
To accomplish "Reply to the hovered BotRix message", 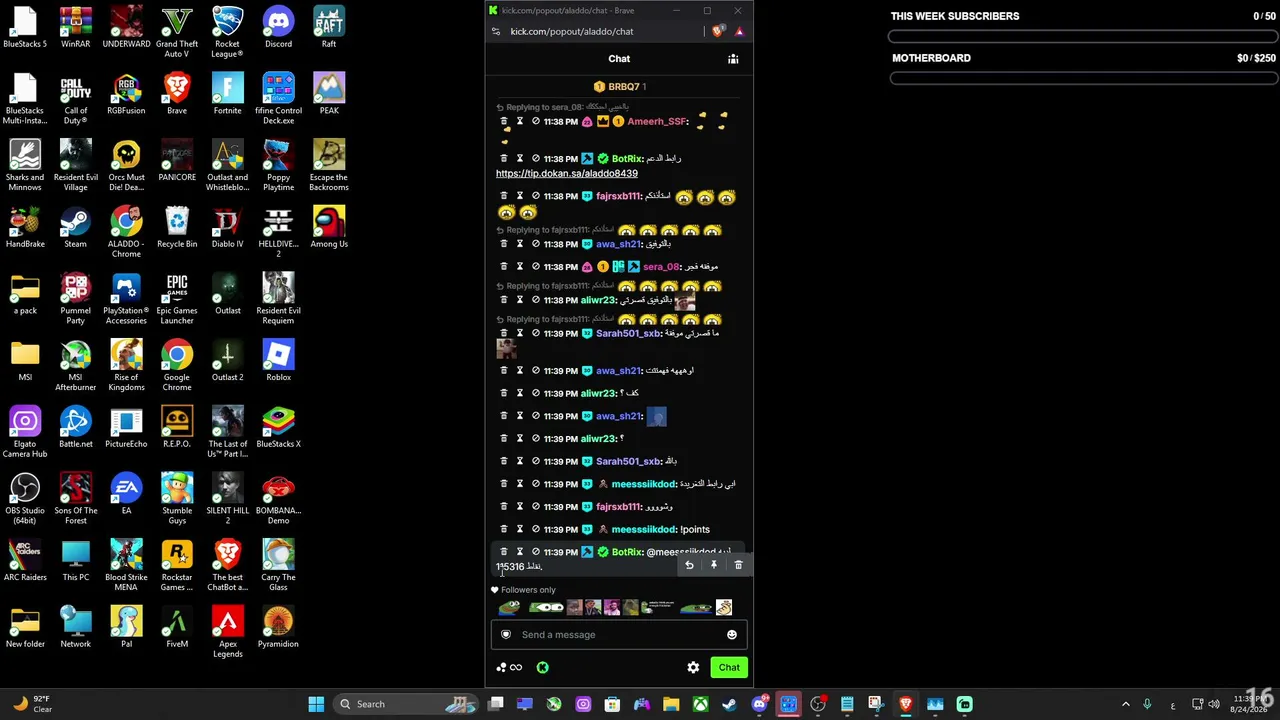I will click(689, 566).
